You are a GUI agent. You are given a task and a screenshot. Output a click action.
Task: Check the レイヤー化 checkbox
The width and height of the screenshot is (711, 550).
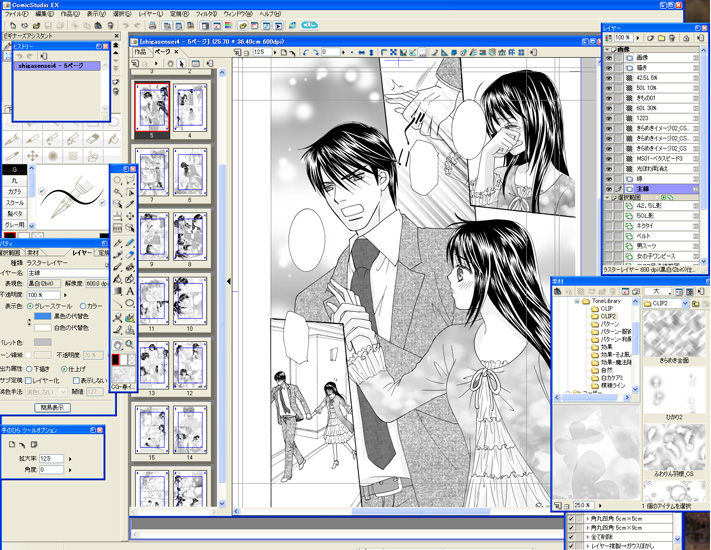tap(29, 380)
